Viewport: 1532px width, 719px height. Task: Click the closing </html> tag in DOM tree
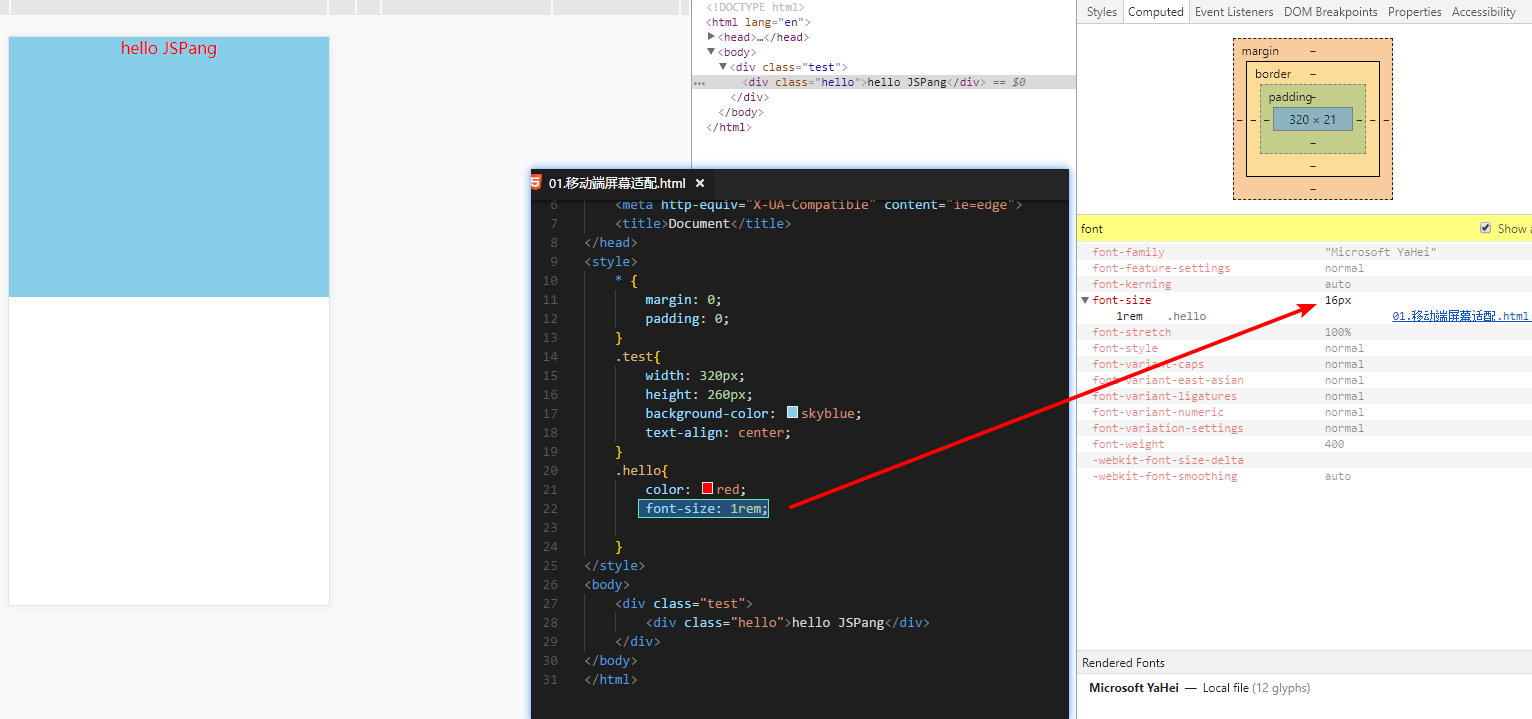tap(729, 127)
